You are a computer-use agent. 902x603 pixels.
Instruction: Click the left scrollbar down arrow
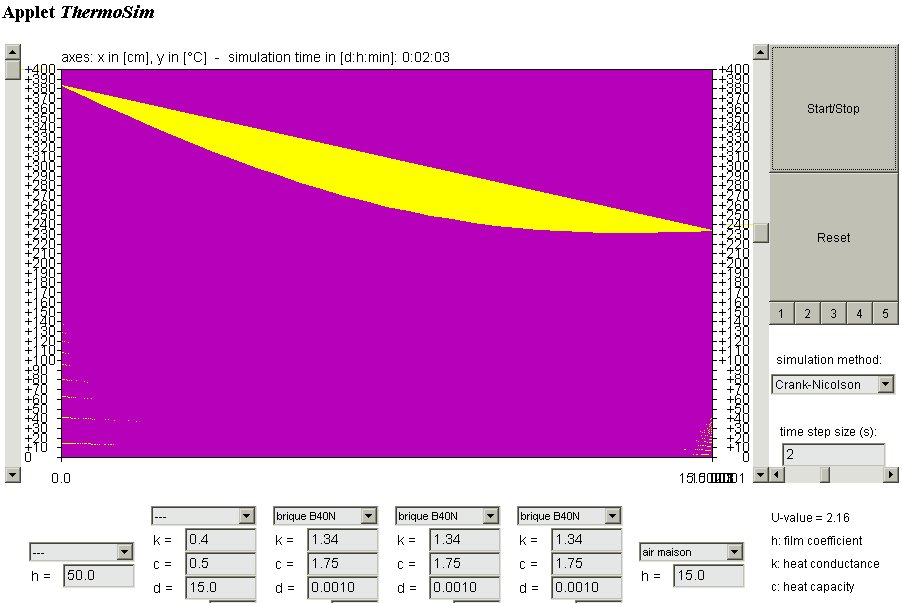point(13,475)
